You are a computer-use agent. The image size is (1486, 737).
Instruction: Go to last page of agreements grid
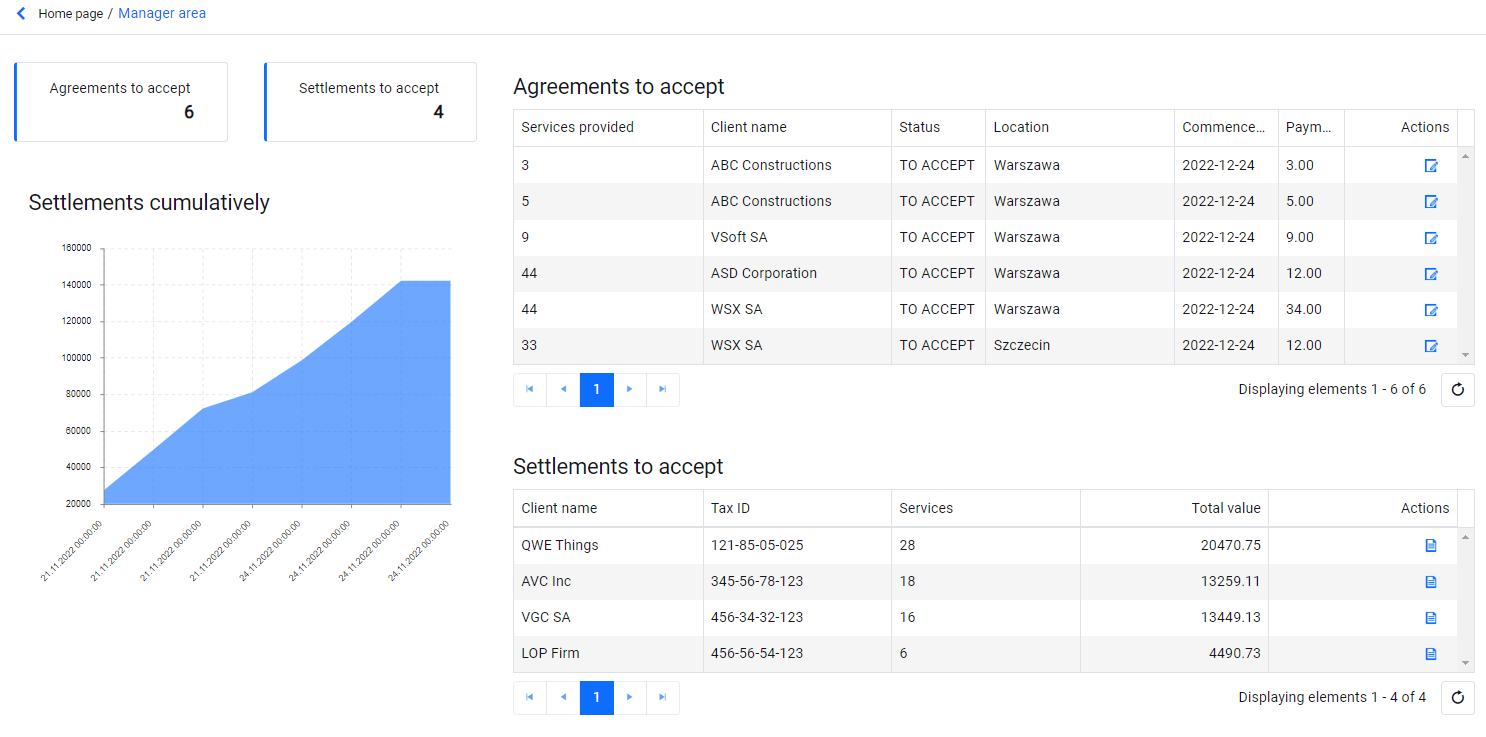tap(662, 390)
